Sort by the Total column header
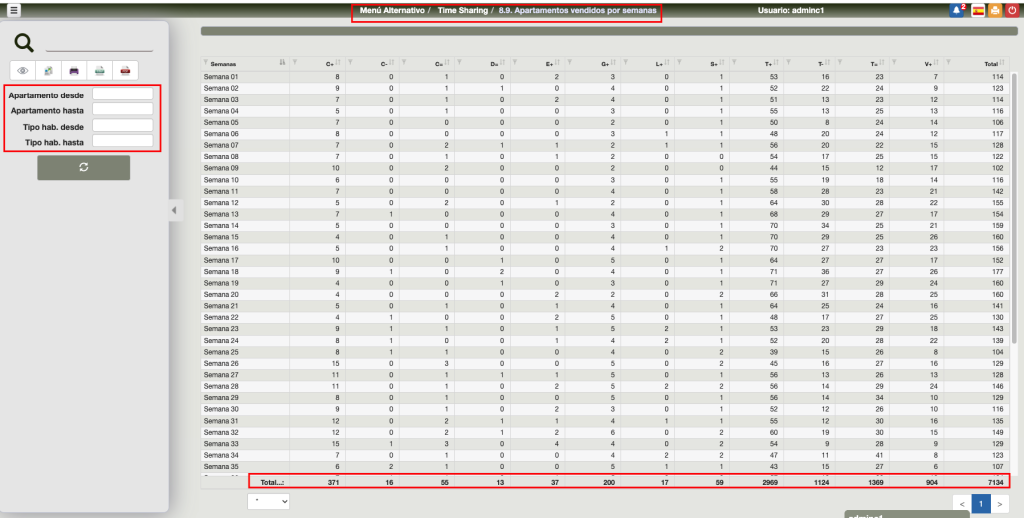 989,63
